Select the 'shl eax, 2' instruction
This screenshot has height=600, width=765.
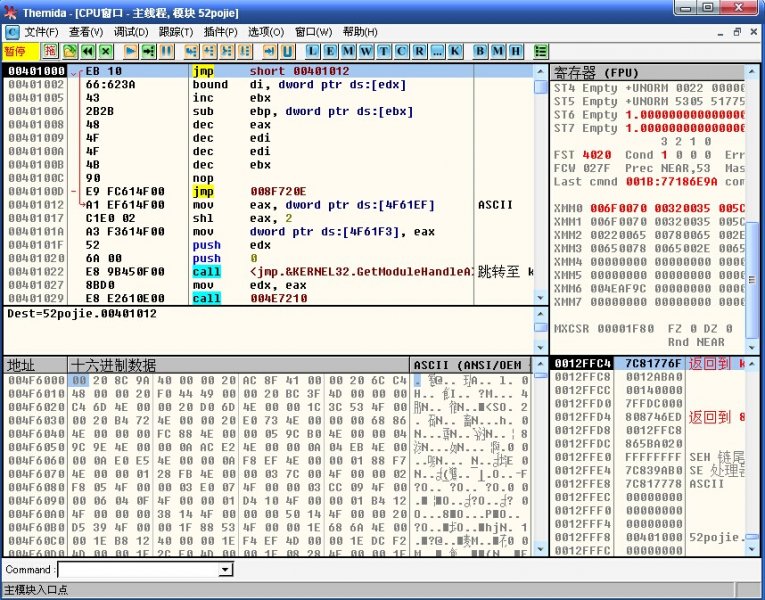pyautogui.click(x=268, y=218)
